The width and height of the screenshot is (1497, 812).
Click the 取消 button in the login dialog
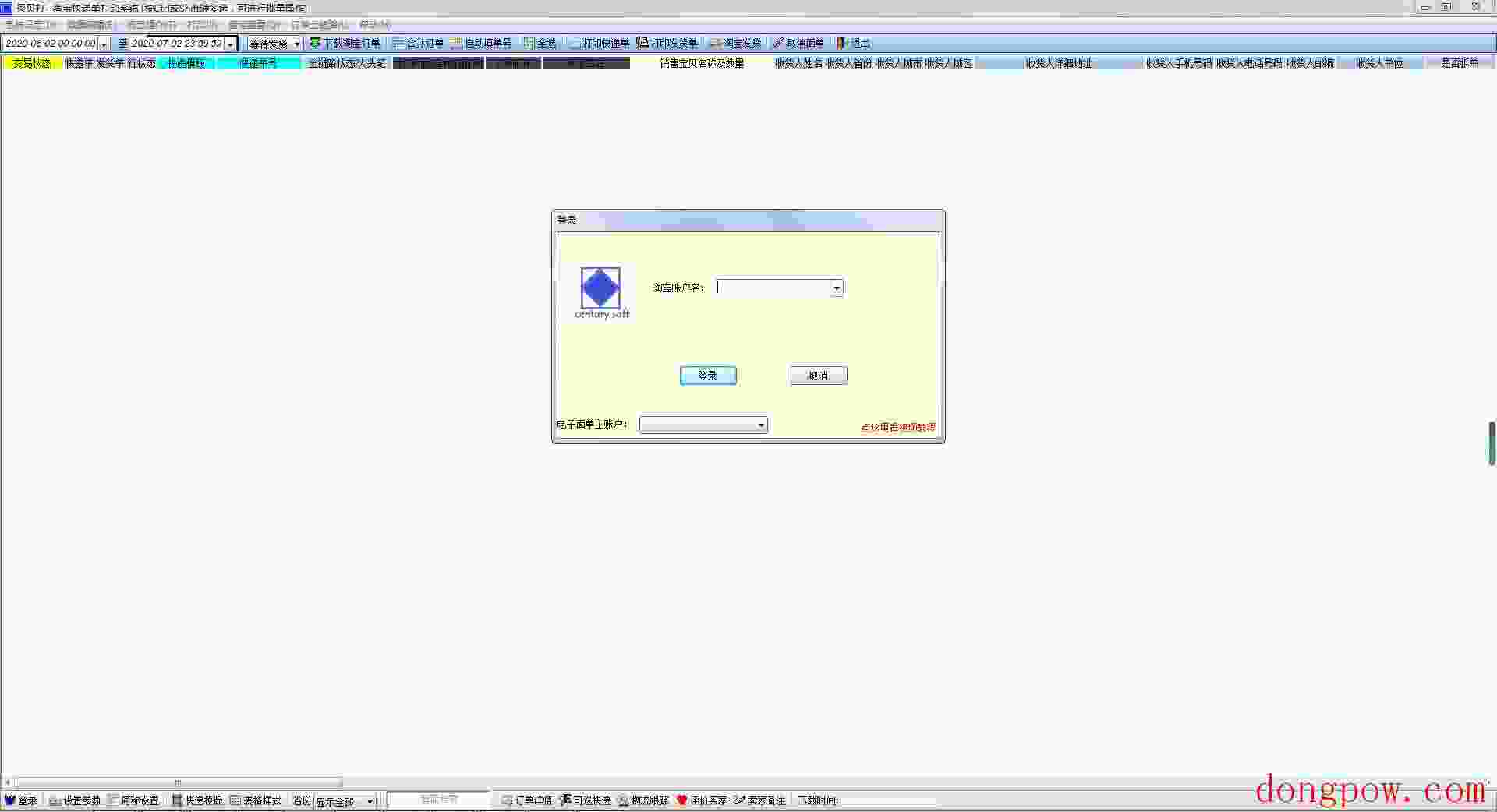coord(819,376)
